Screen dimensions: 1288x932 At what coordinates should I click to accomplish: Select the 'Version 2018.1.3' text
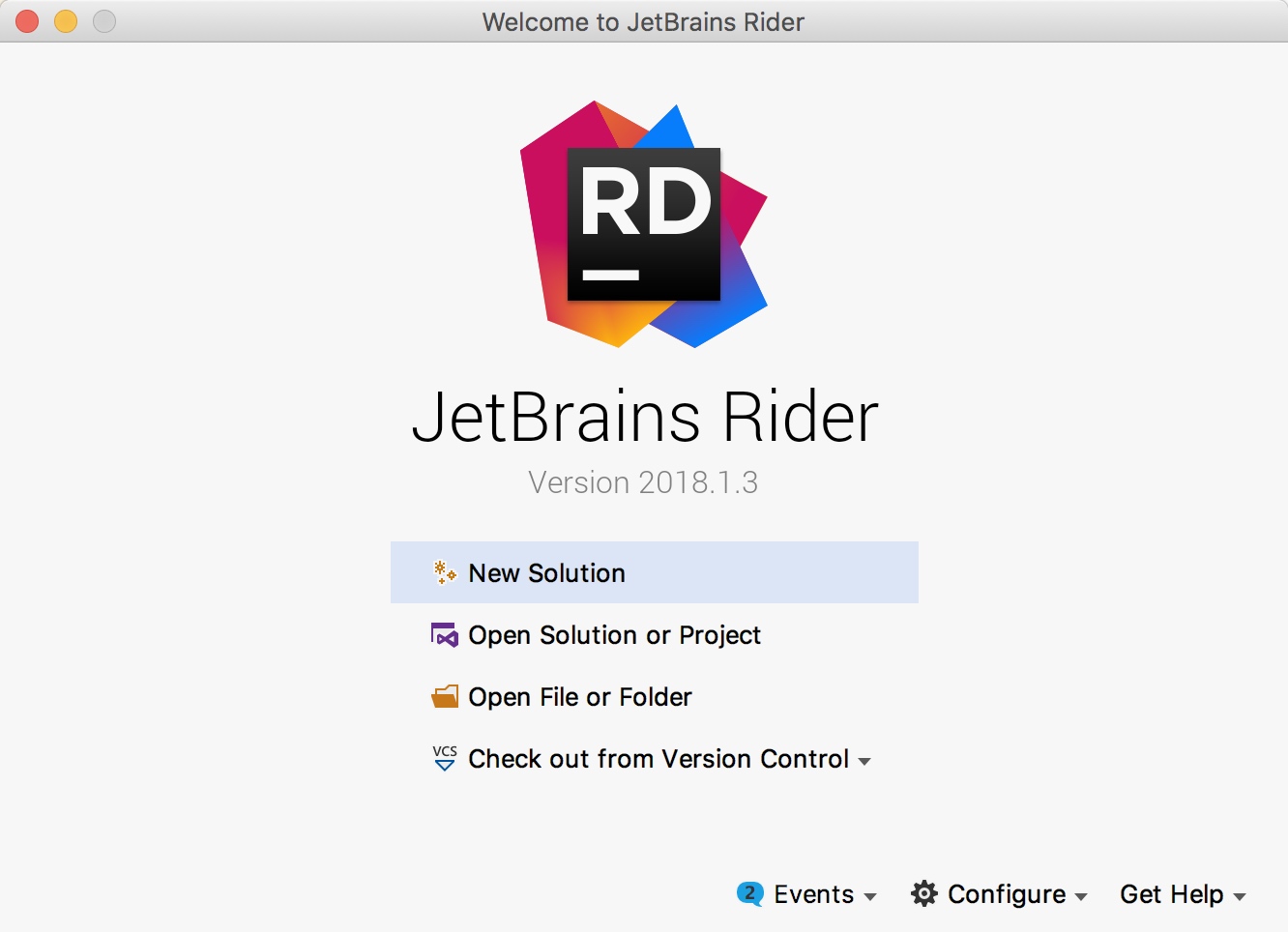643,482
